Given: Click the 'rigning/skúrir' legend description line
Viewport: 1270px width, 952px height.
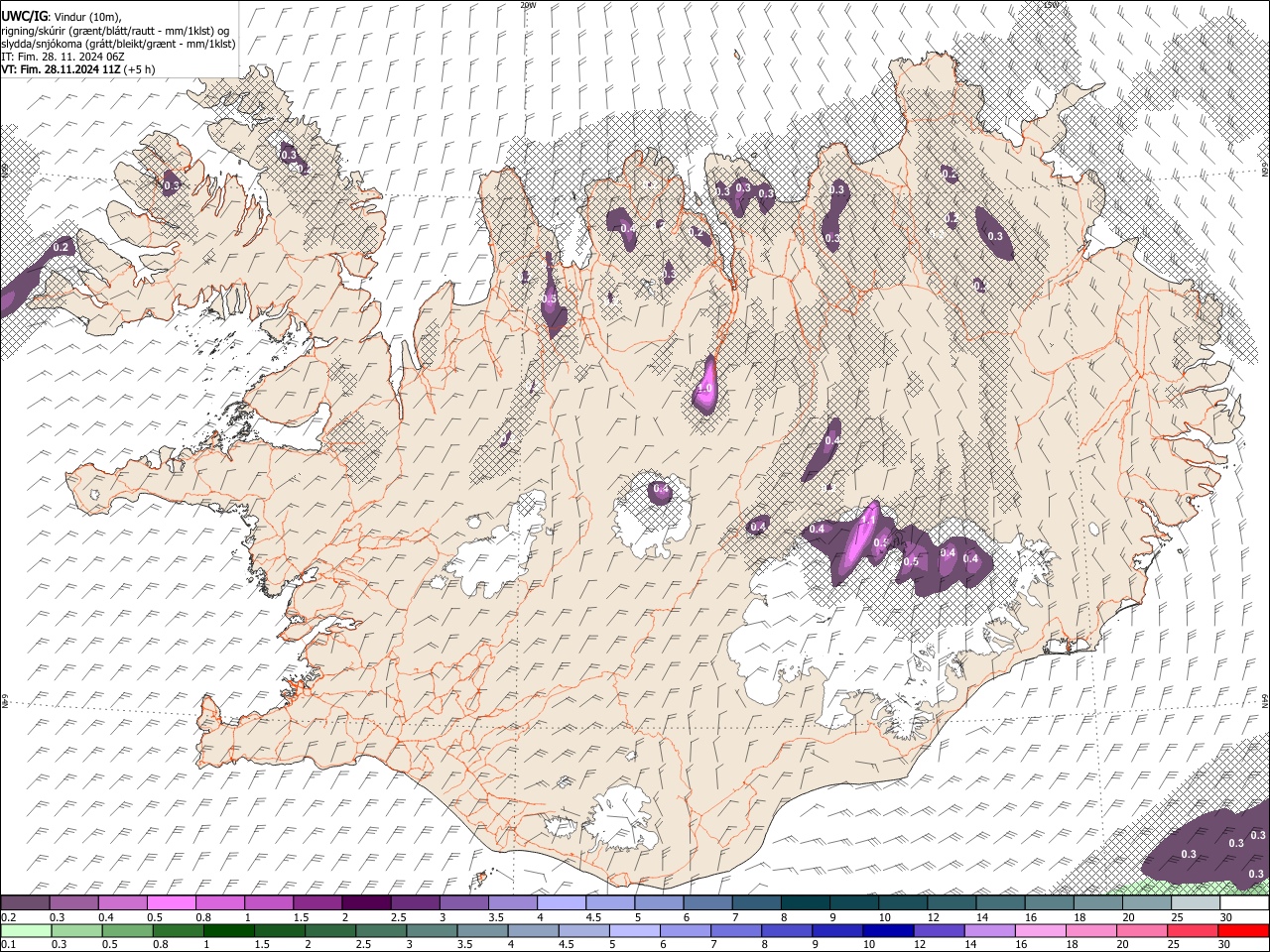Looking at the screenshot, I should (x=114, y=30).
